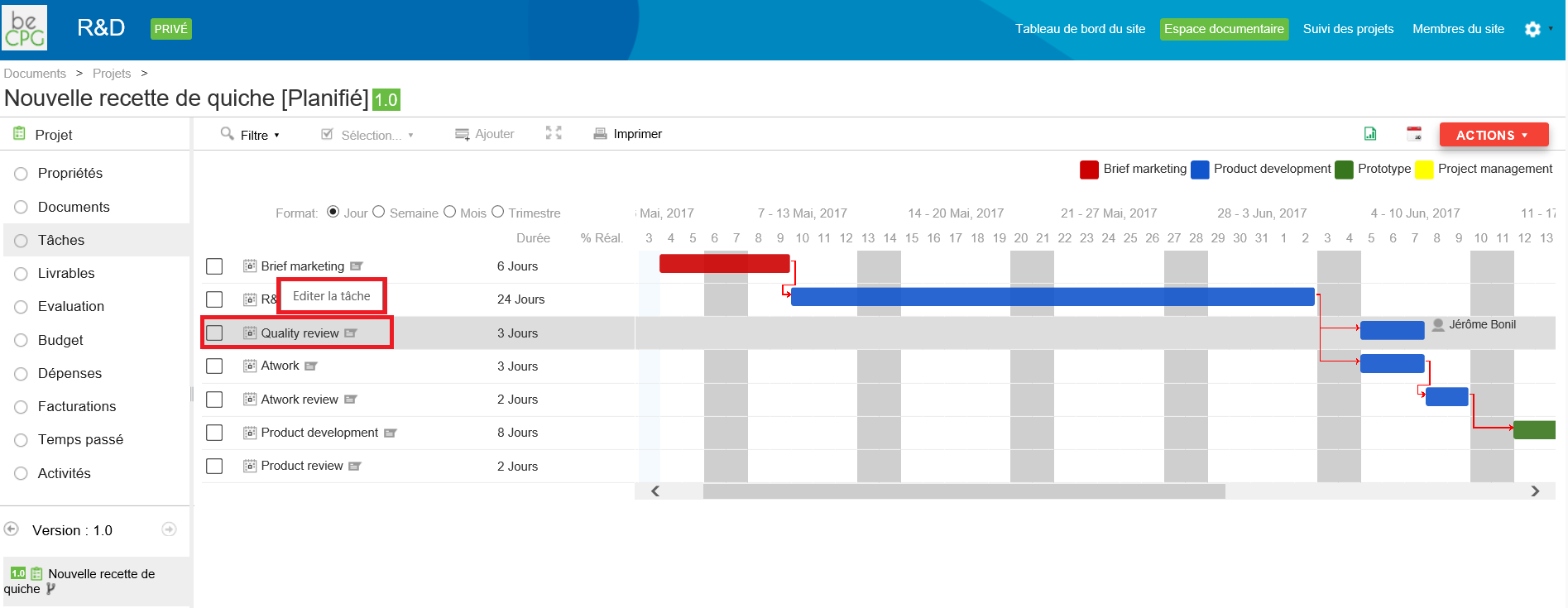The image size is (1568, 608).
Task: Choose Editer la tâche from the popup
Action: point(332,296)
